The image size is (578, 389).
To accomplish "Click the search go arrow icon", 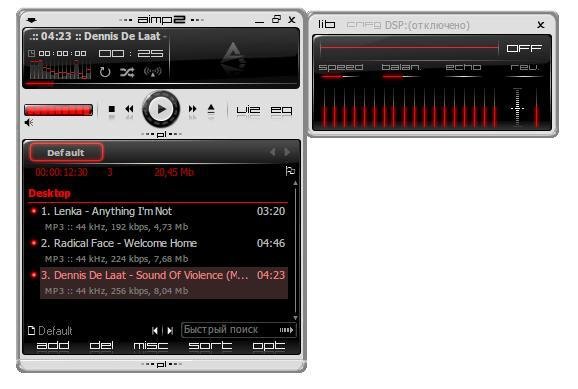I will 287,330.
